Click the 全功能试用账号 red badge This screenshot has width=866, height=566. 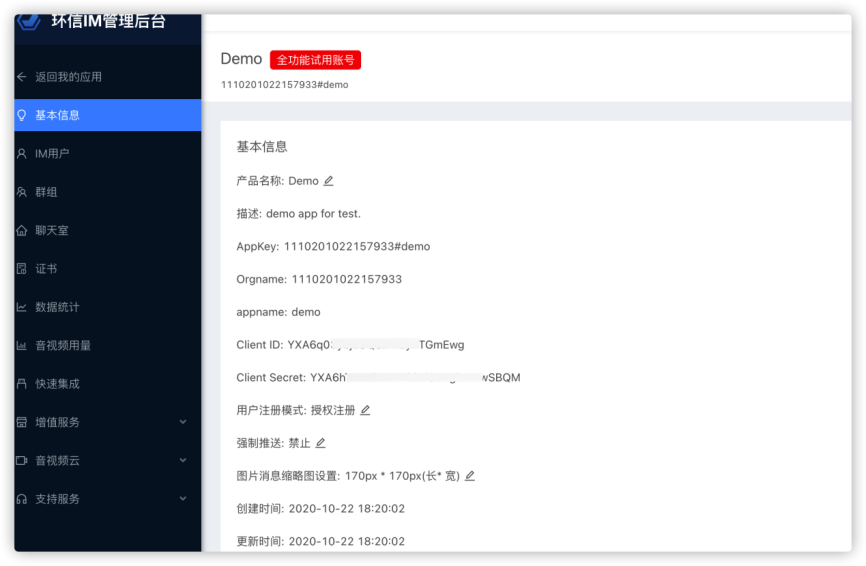pyautogui.click(x=315, y=60)
